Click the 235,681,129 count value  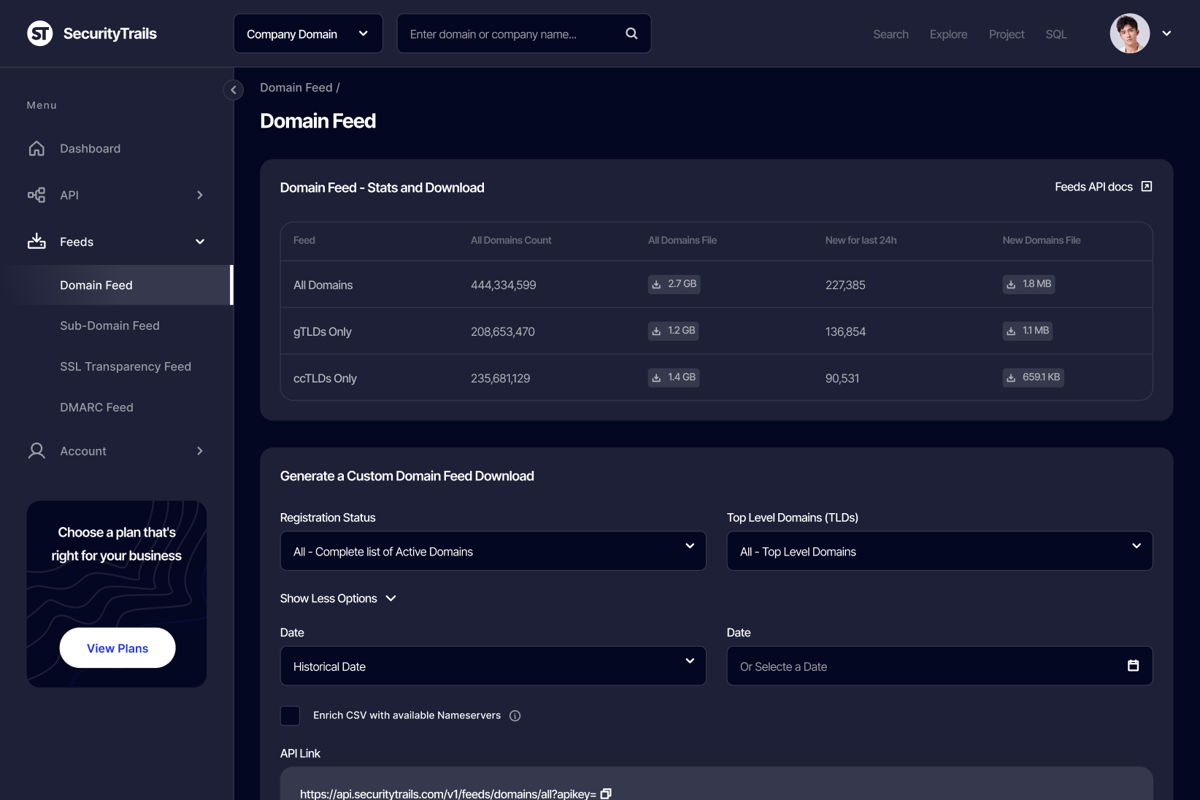pos(500,378)
